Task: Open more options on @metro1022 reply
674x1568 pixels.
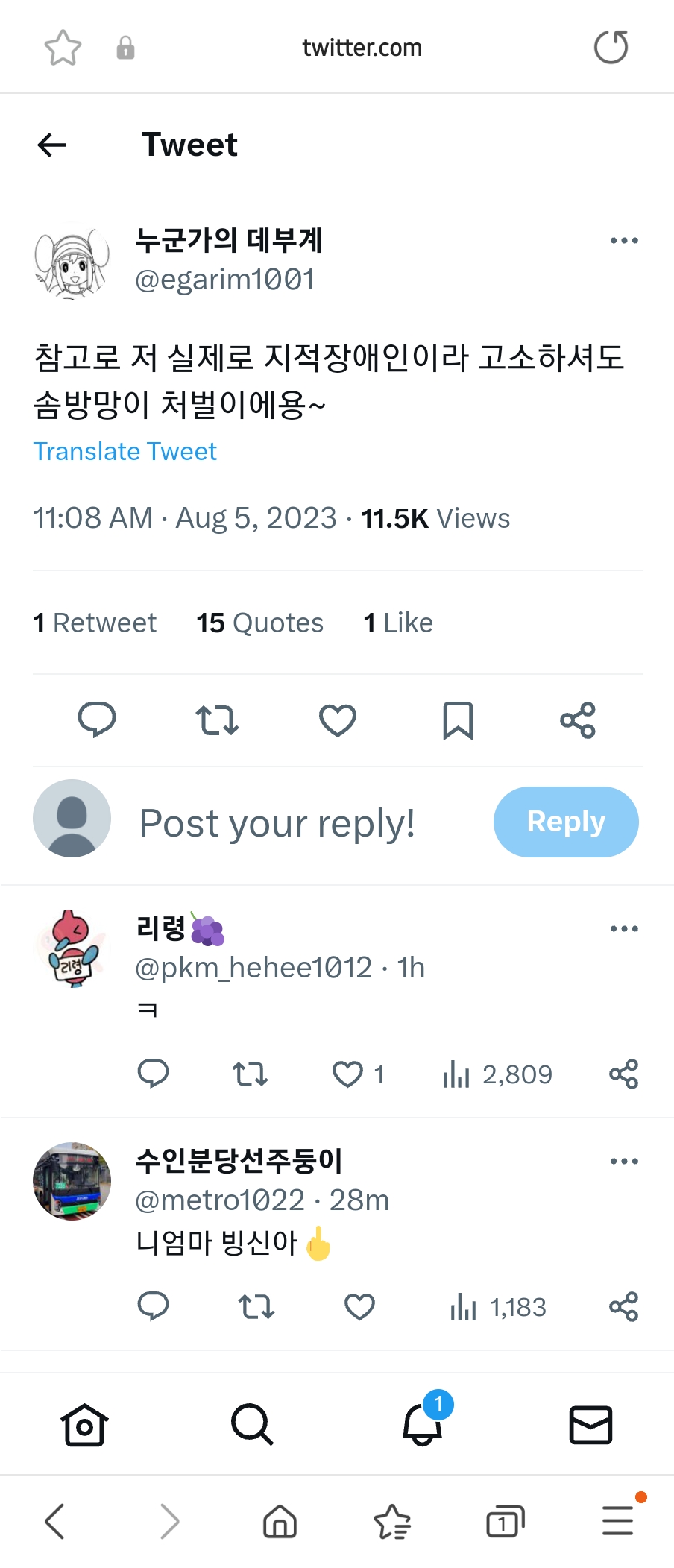Action: (624, 1162)
